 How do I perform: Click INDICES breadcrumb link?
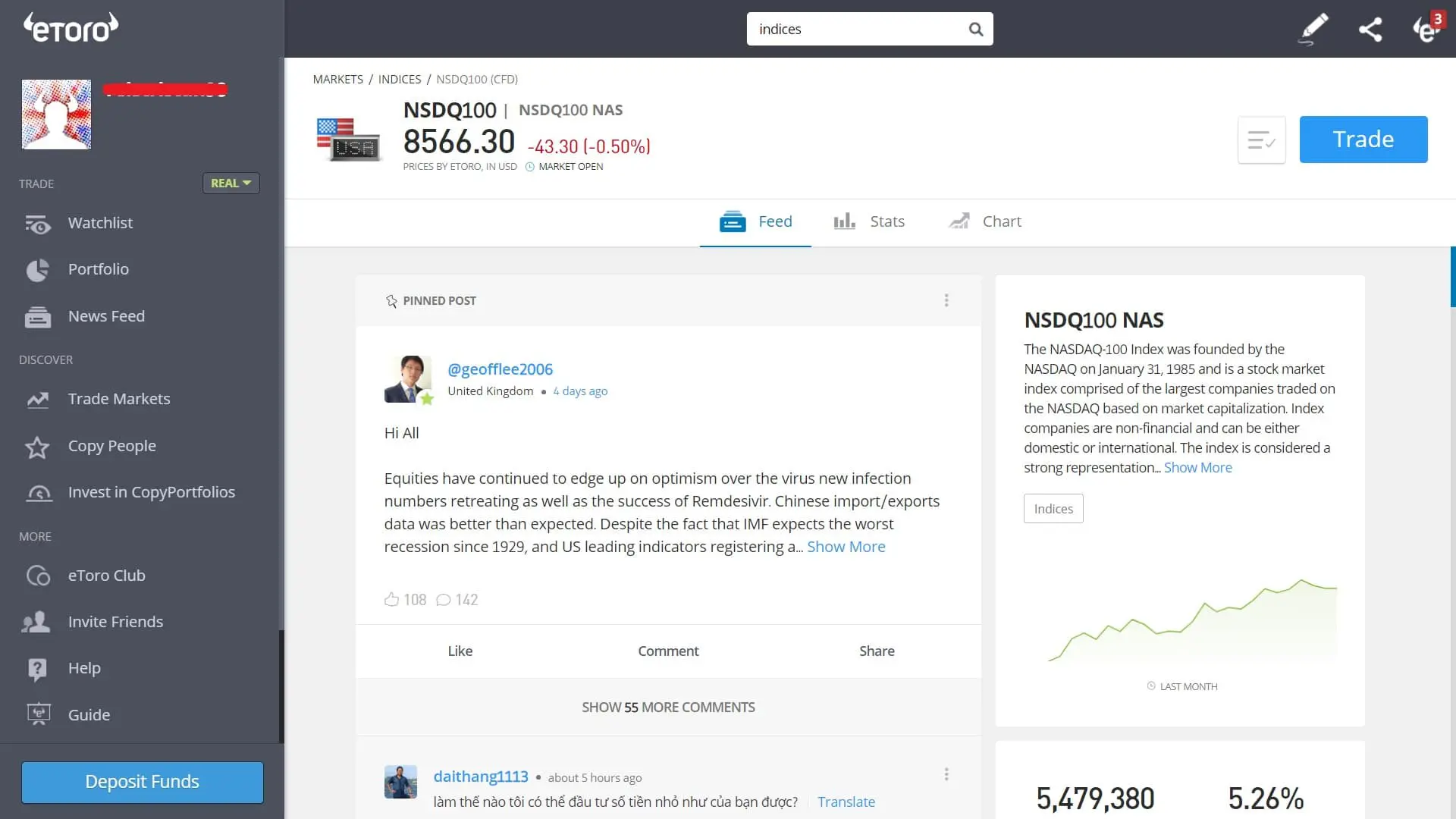(x=400, y=80)
